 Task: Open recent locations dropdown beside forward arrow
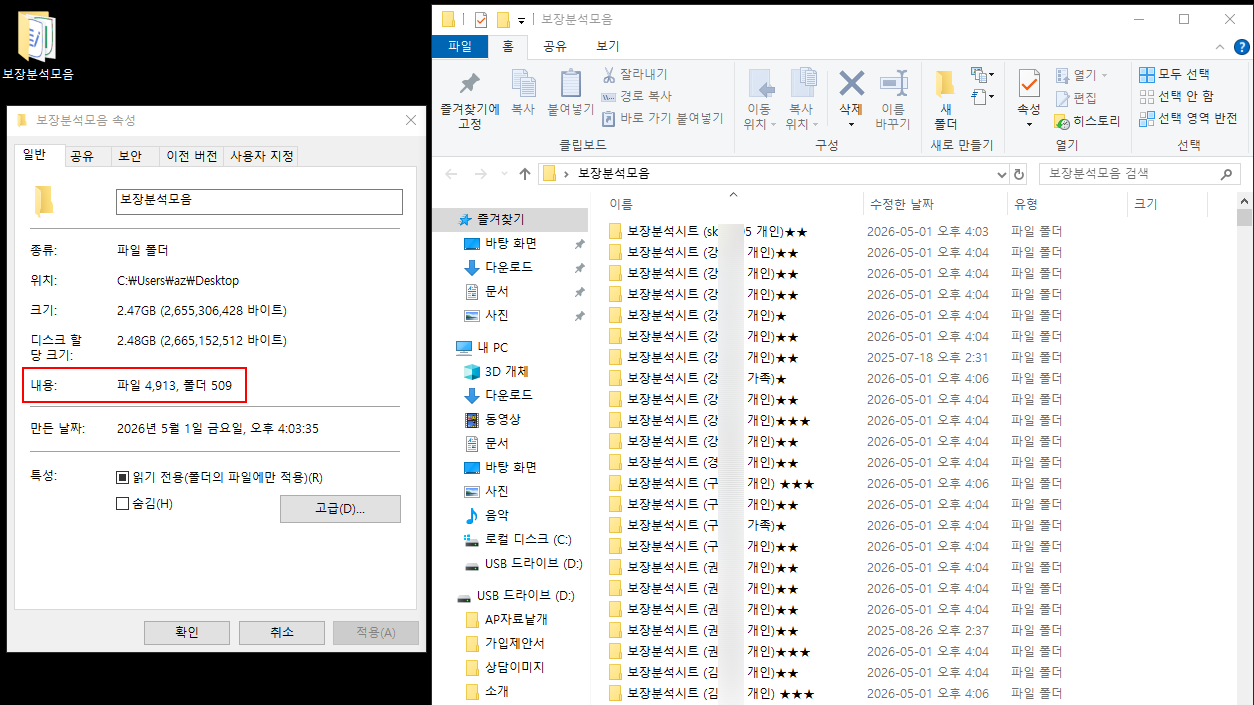tap(503, 174)
